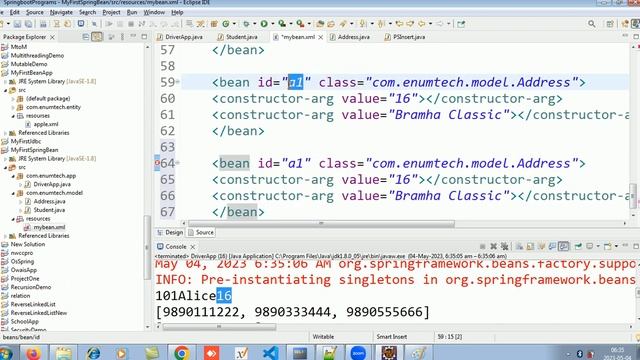Click the Run External Tools icon
This screenshot has height=360, width=640.
point(300,24)
